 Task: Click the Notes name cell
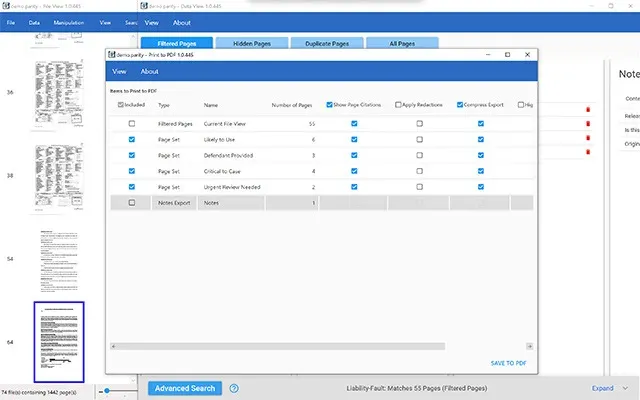click(231, 203)
